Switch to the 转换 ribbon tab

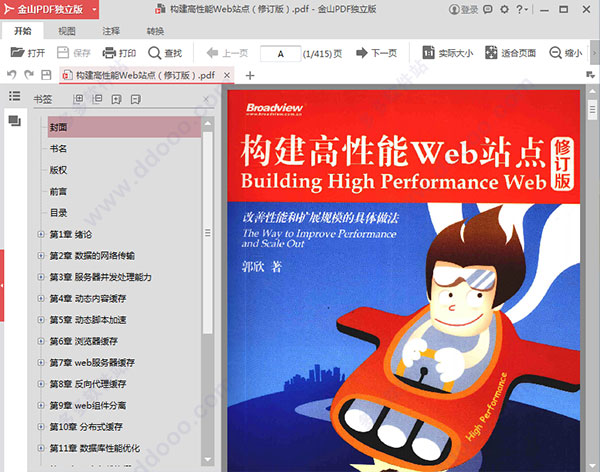coord(155,31)
